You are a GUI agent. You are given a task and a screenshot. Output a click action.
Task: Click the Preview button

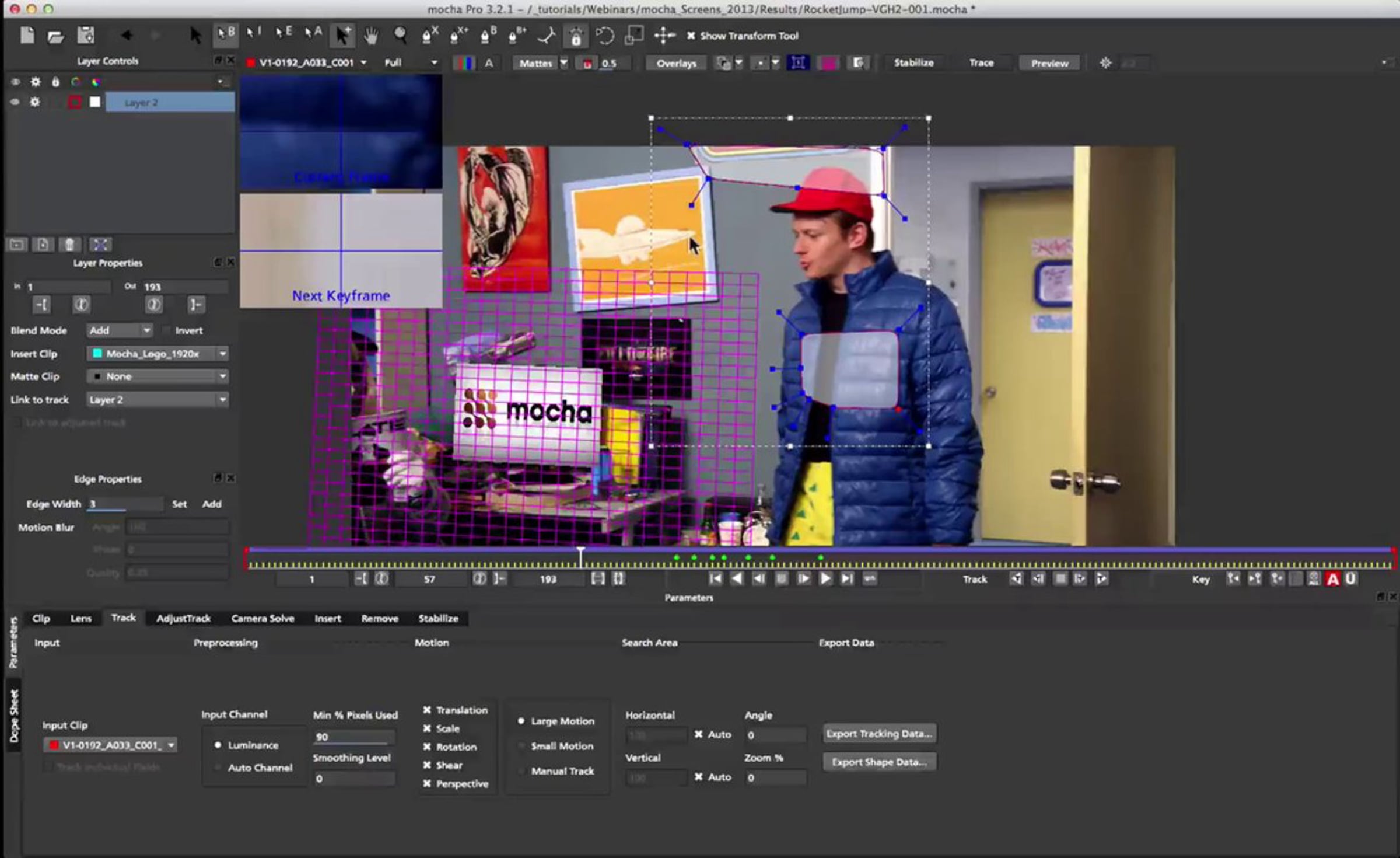click(x=1049, y=63)
